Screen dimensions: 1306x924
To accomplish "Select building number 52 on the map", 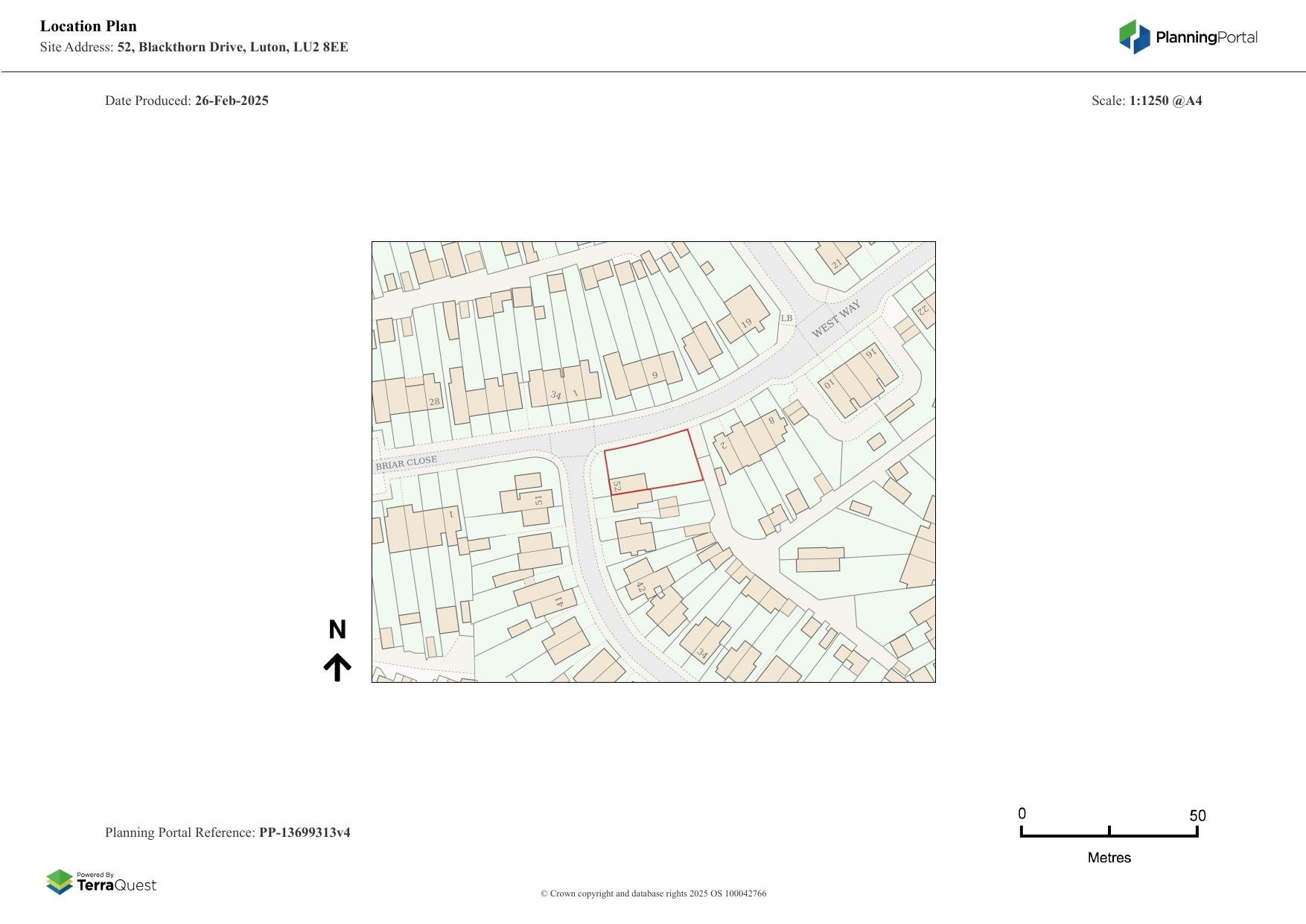I will [x=628, y=485].
